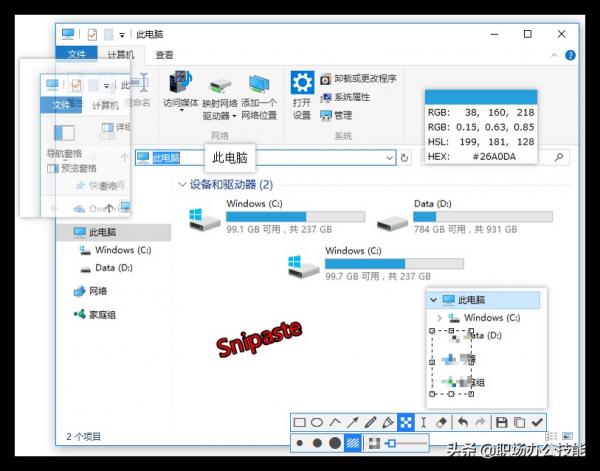Image resolution: width=600 pixels, height=471 pixels.
Task: Click the computer icon in the title bar
Action: (x=68, y=34)
